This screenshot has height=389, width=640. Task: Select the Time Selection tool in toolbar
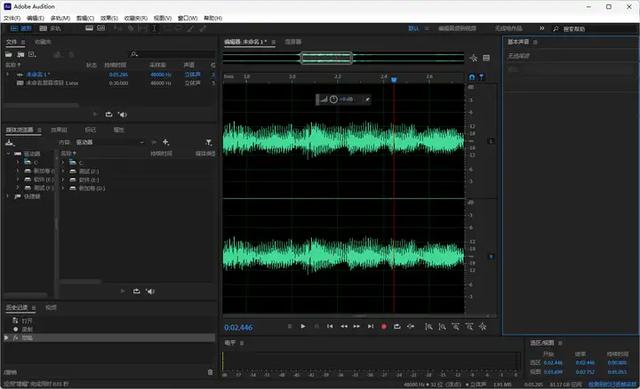click(x=154, y=28)
